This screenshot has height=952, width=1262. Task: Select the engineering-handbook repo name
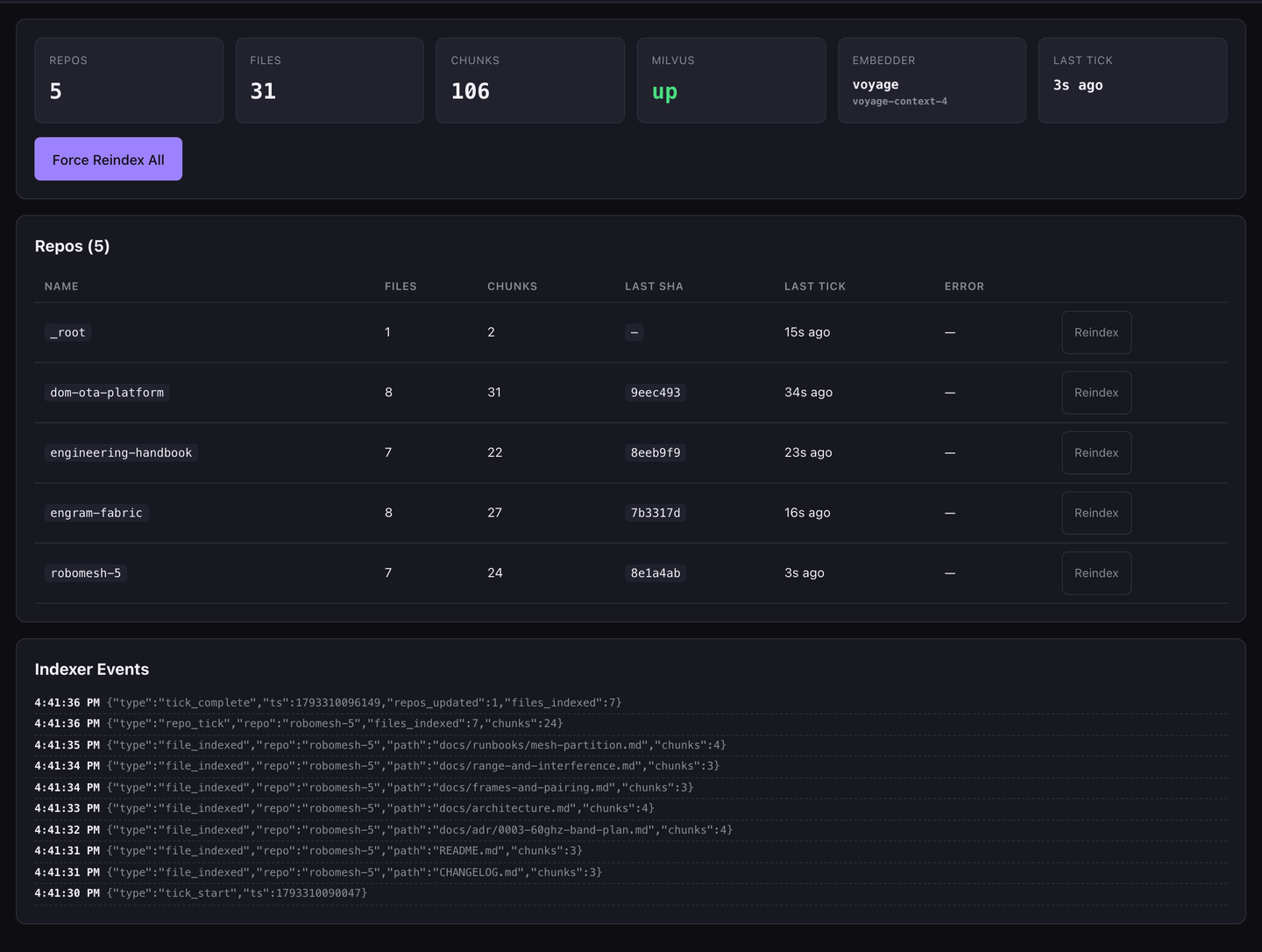click(x=121, y=452)
